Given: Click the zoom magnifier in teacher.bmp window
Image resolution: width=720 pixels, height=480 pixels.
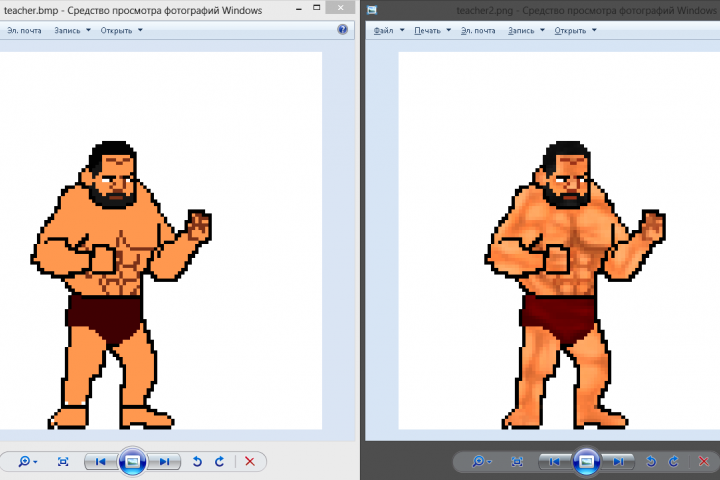Looking at the screenshot, I should pos(27,462).
